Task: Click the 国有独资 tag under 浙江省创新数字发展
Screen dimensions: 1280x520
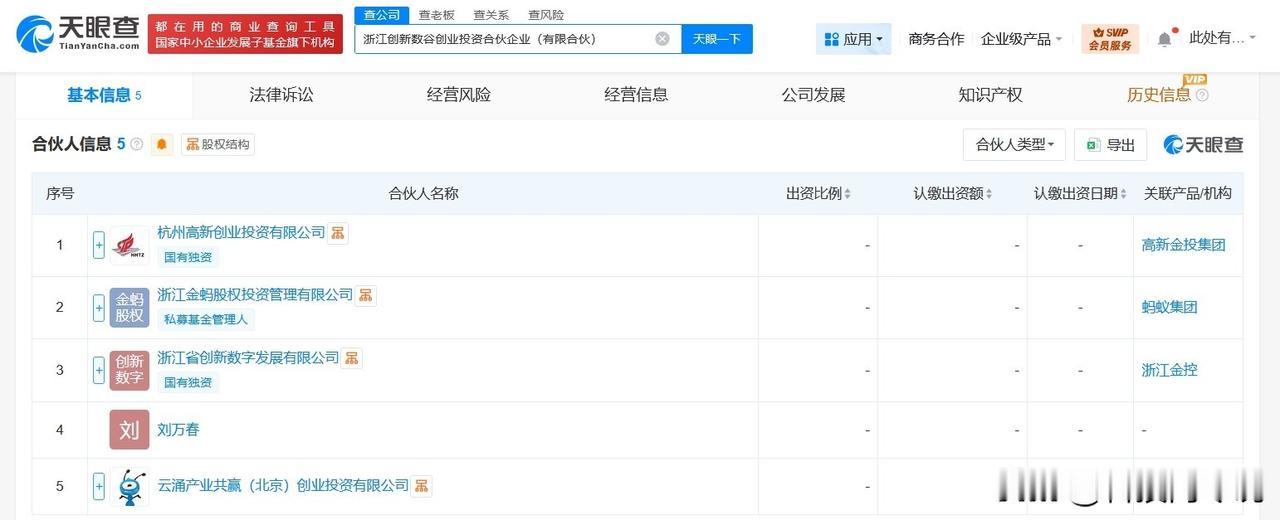Action: tap(189, 382)
